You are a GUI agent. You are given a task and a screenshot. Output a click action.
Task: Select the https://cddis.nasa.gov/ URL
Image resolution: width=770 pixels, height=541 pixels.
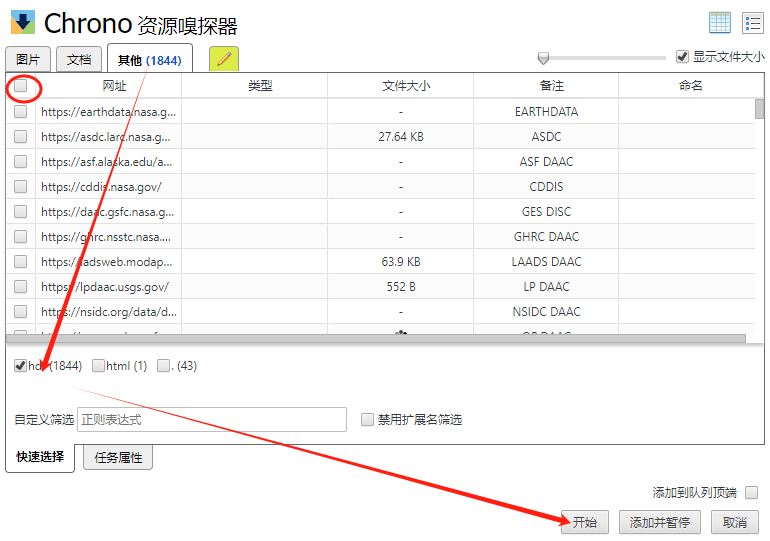pos(101,187)
